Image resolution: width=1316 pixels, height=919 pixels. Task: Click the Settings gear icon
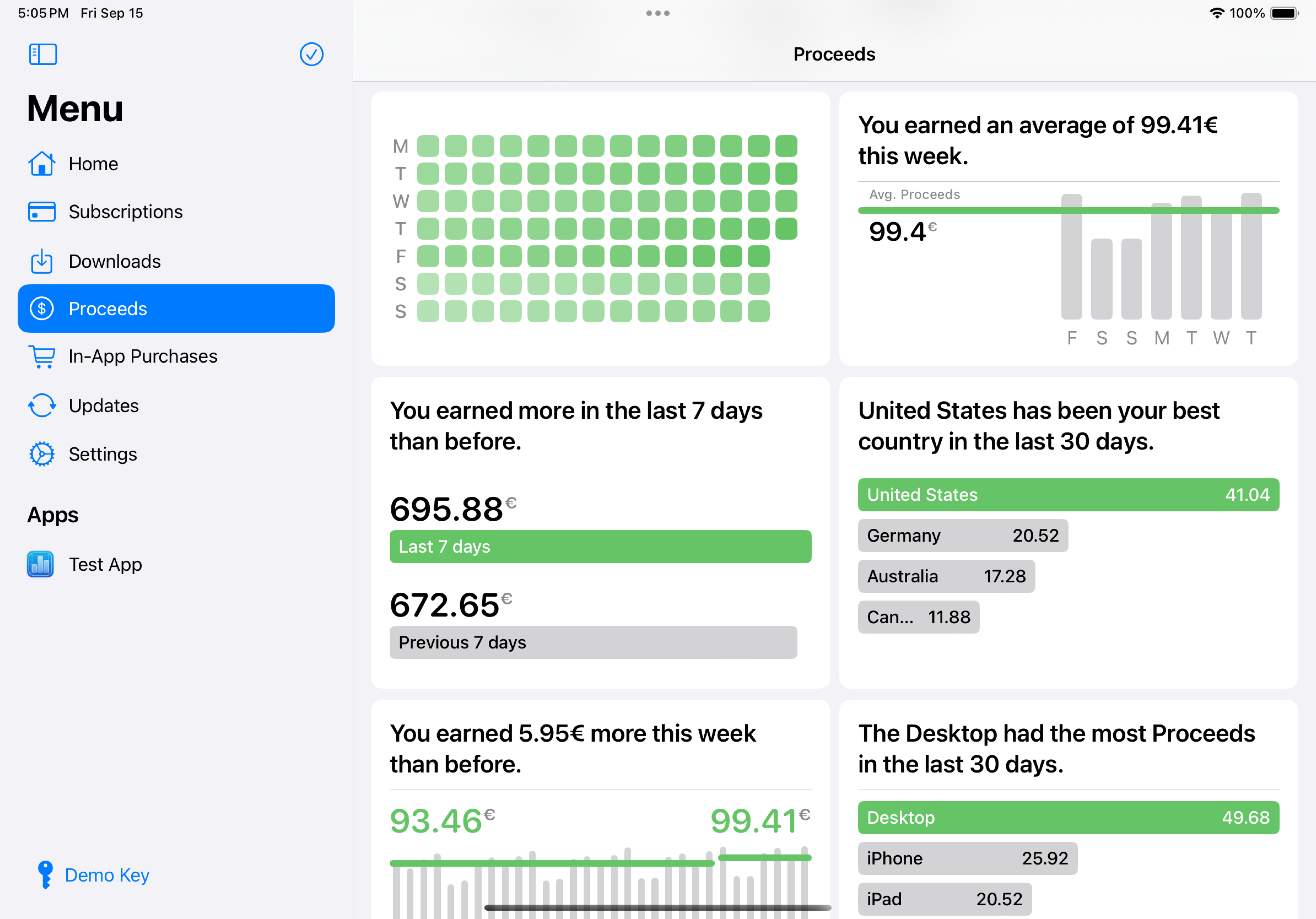(x=42, y=454)
